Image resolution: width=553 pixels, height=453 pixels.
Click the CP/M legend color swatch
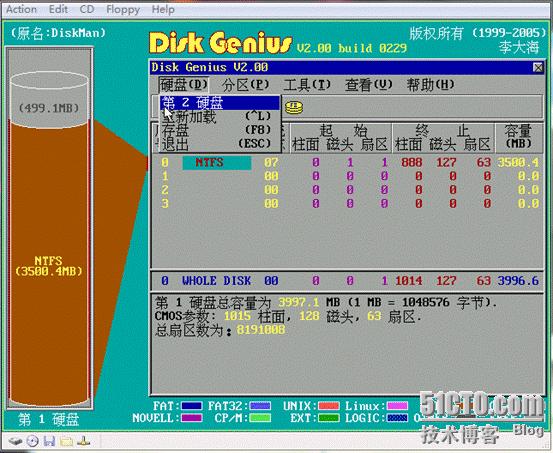(x=260, y=418)
